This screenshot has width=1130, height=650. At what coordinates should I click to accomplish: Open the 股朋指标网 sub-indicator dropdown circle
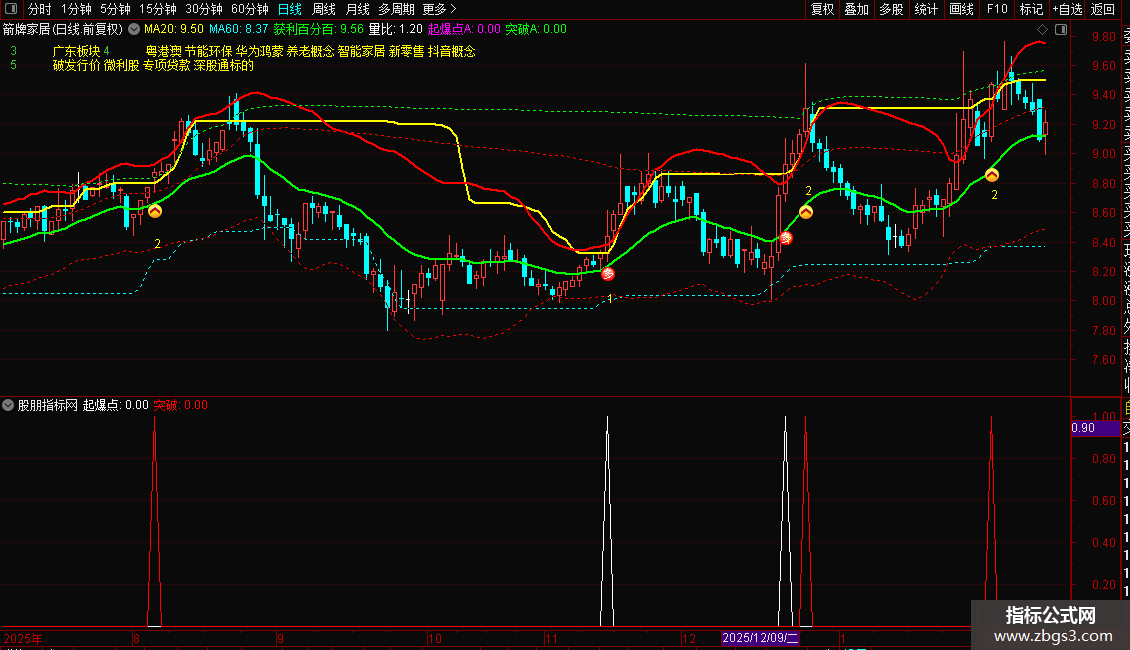(8, 405)
